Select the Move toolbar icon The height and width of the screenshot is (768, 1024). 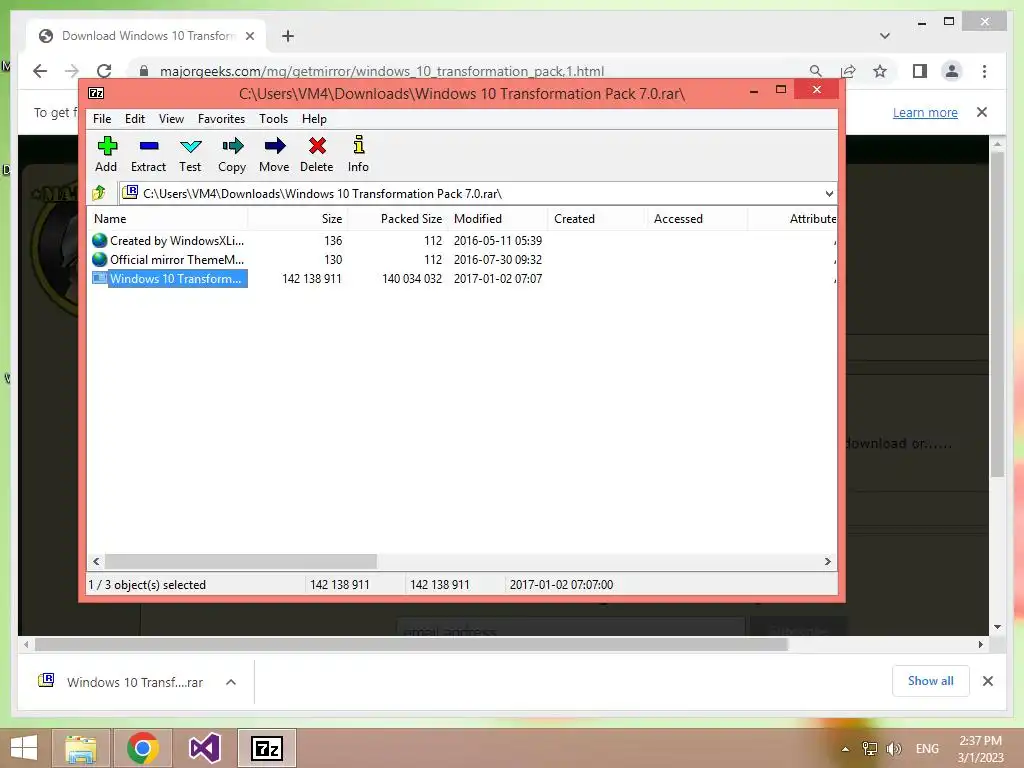pos(274,146)
